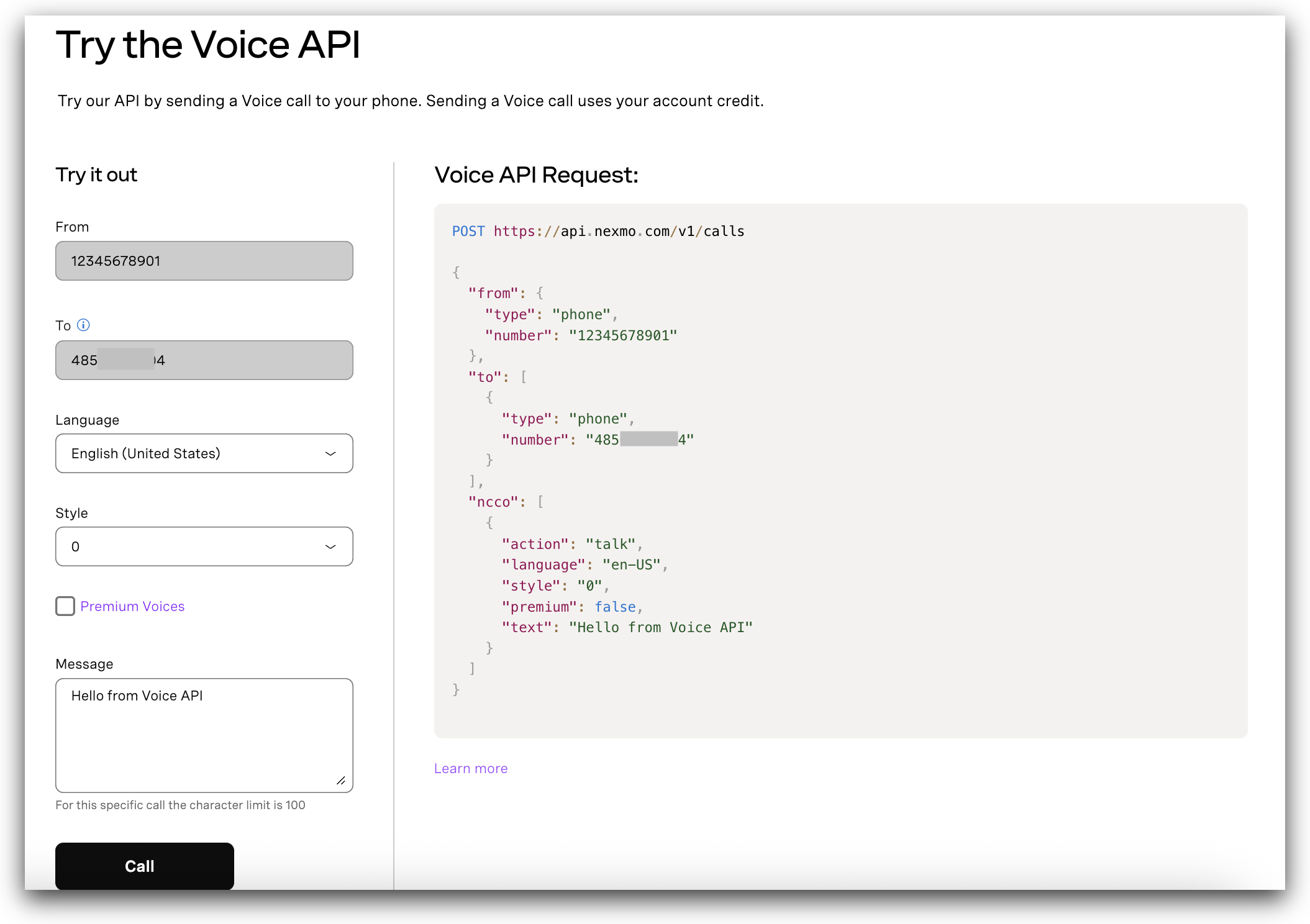Viewport: 1310px width, 924px height.
Task: Open the Style dropdown
Action: [204, 546]
